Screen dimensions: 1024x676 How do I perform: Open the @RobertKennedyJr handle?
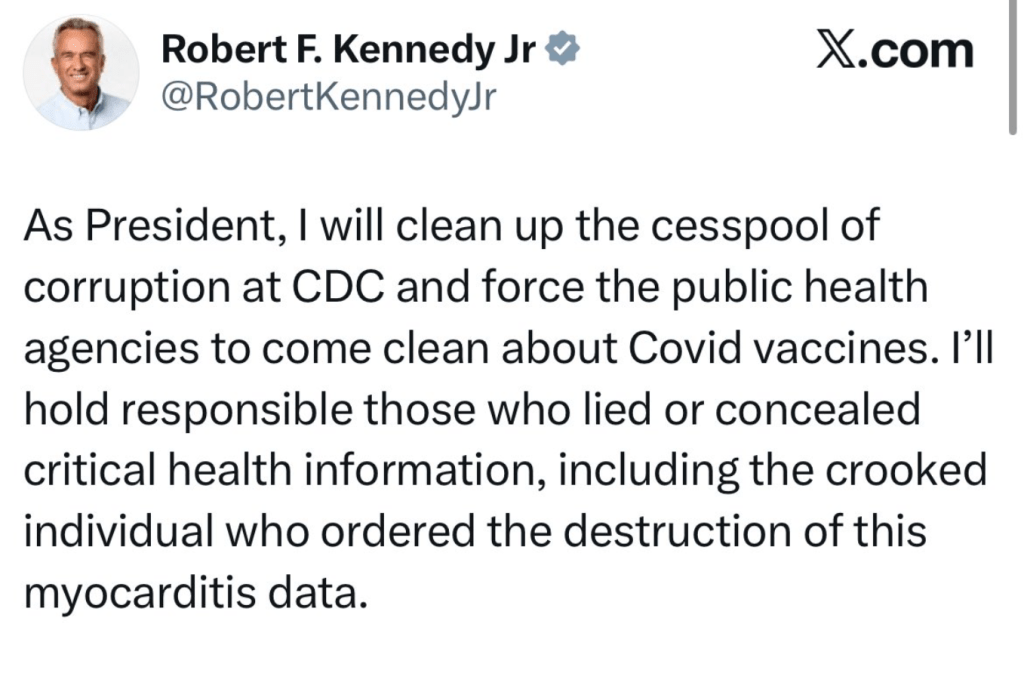pyautogui.click(x=328, y=97)
